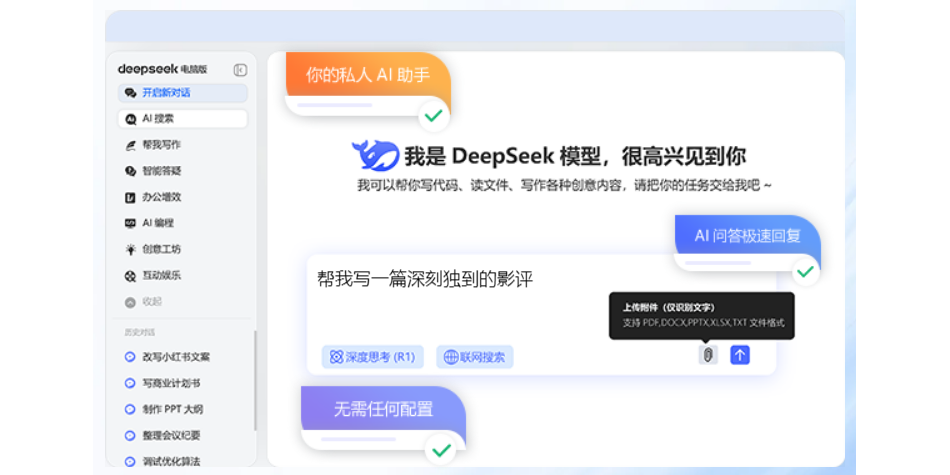The width and height of the screenshot is (950, 475).
Task: Click chat icon next to 改写小红书文案
Action: [x=130, y=357]
